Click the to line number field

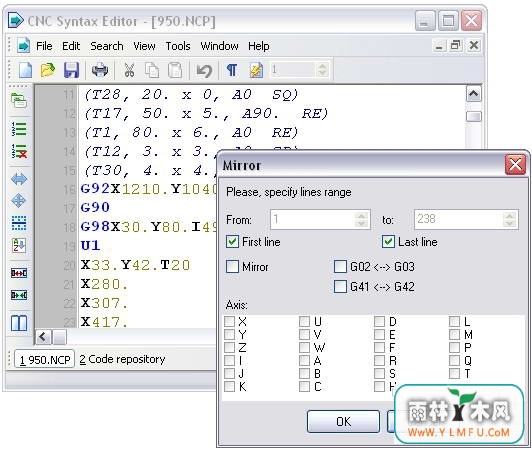[x=458, y=219]
